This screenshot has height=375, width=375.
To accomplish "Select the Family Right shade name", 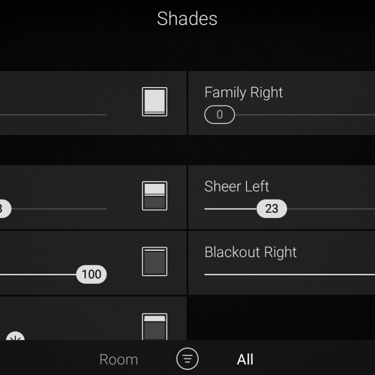I will tap(244, 93).
